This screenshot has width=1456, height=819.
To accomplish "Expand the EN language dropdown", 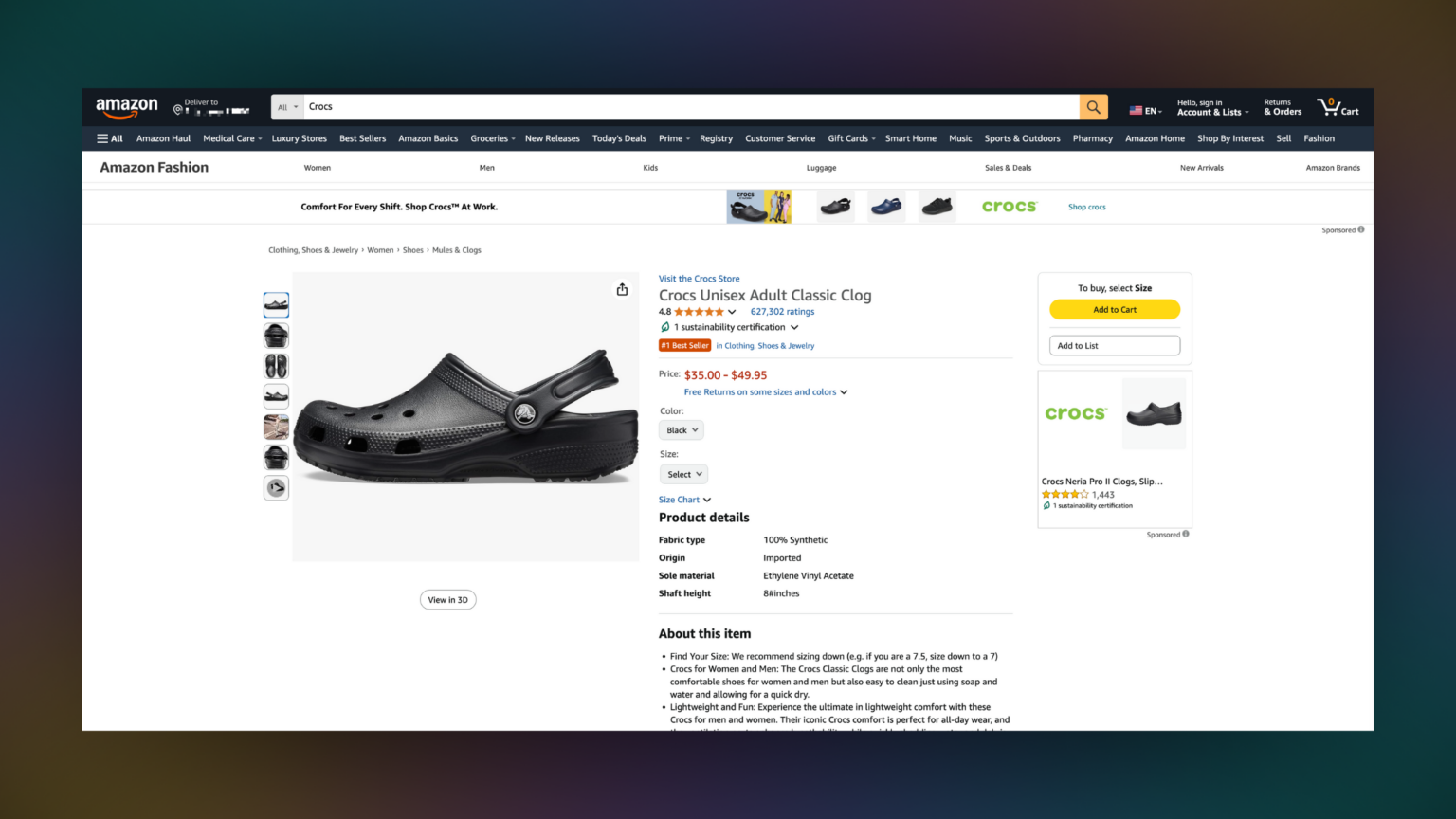I will [x=1145, y=110].
